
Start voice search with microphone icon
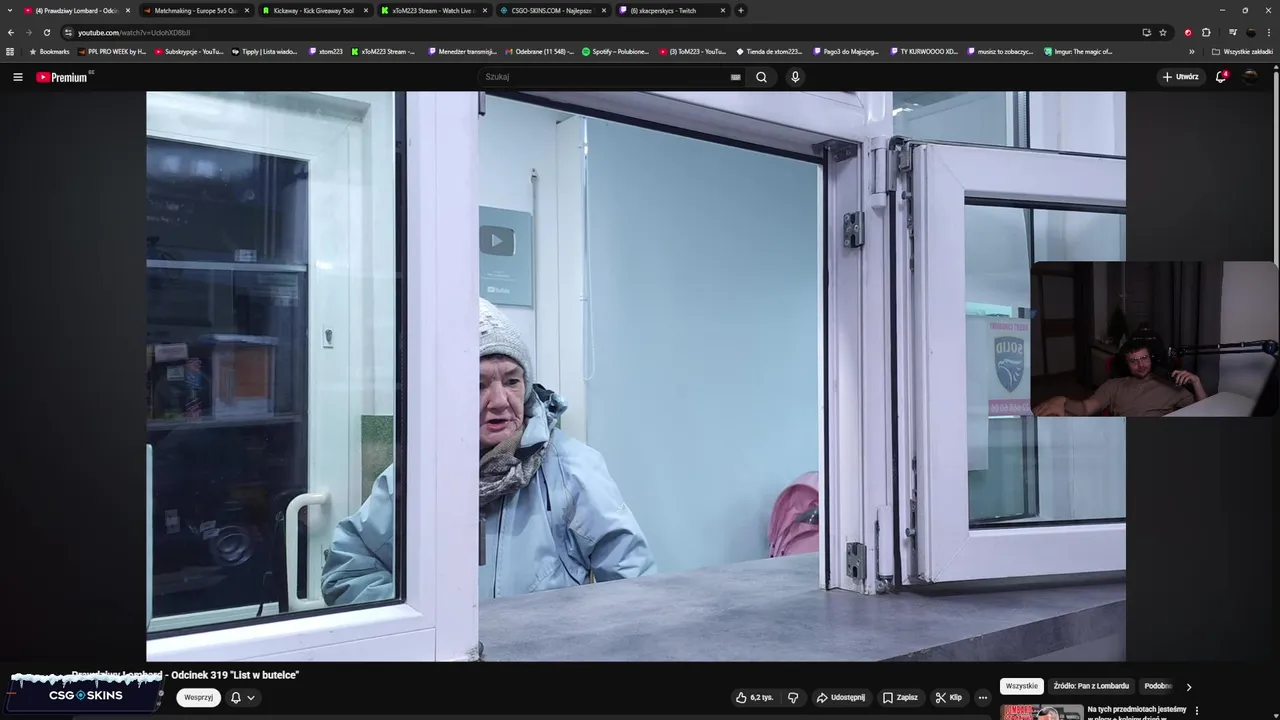[795, 77]
